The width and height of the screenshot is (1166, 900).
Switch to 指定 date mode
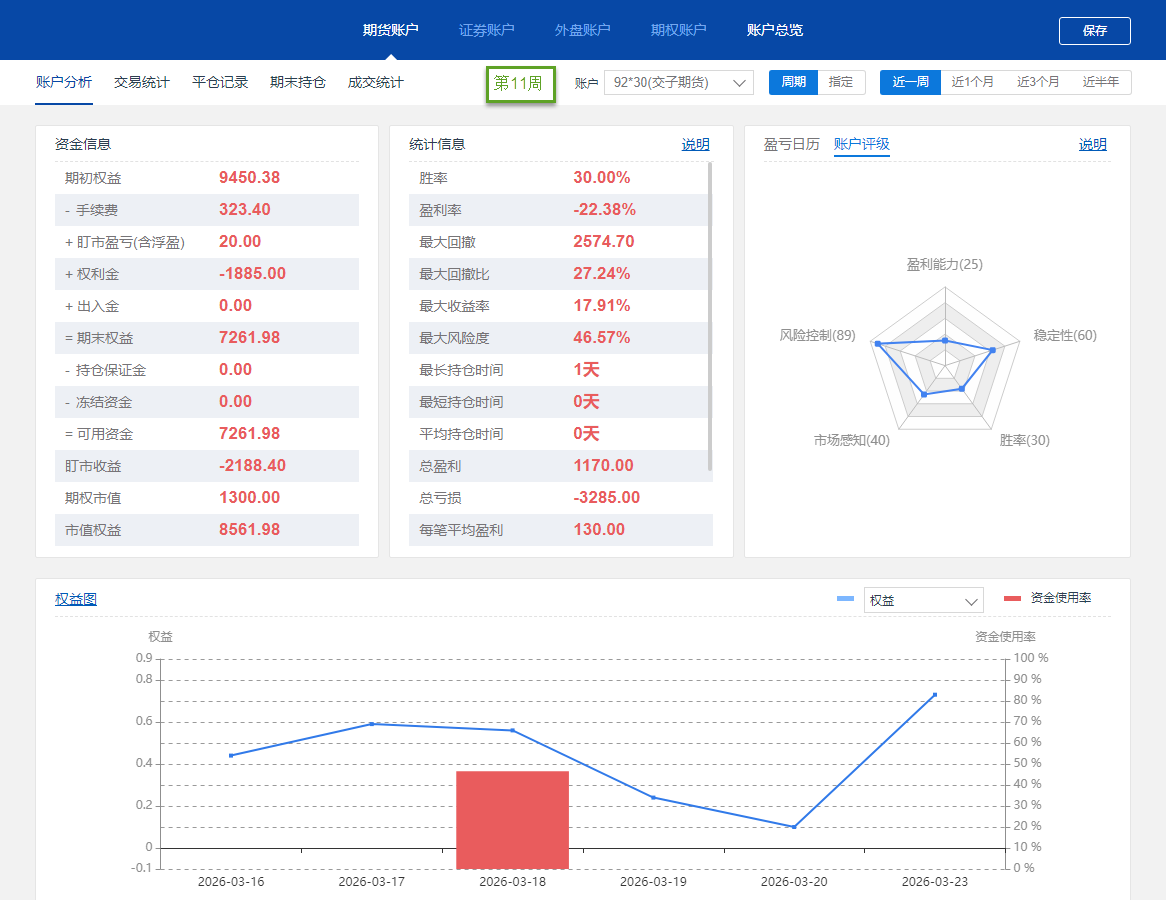click(841, 82)
